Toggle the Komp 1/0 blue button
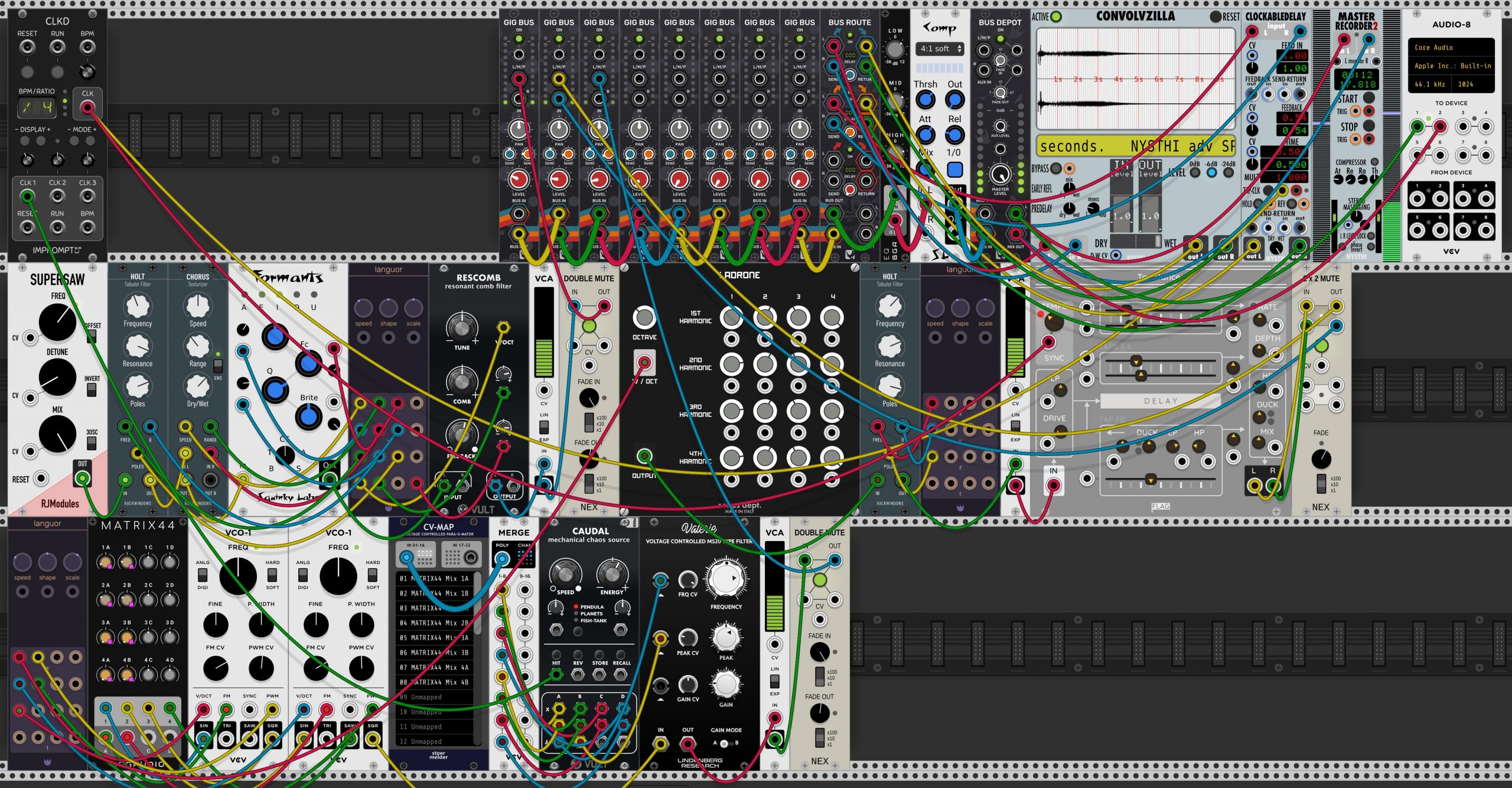This screenshot has width=1512, height=788. click(955, 170)
